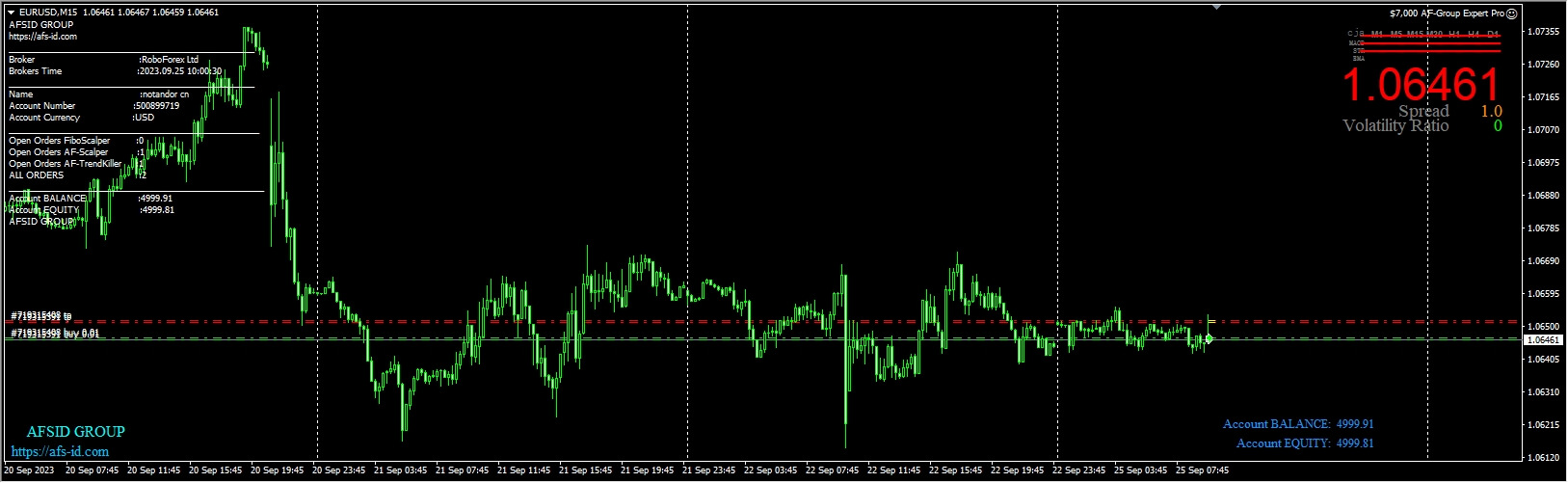The width and height of the screenshot is (1568, 483).
Task: Click the 1.06461 current price tag on scale
Action: click(1545, 340)
